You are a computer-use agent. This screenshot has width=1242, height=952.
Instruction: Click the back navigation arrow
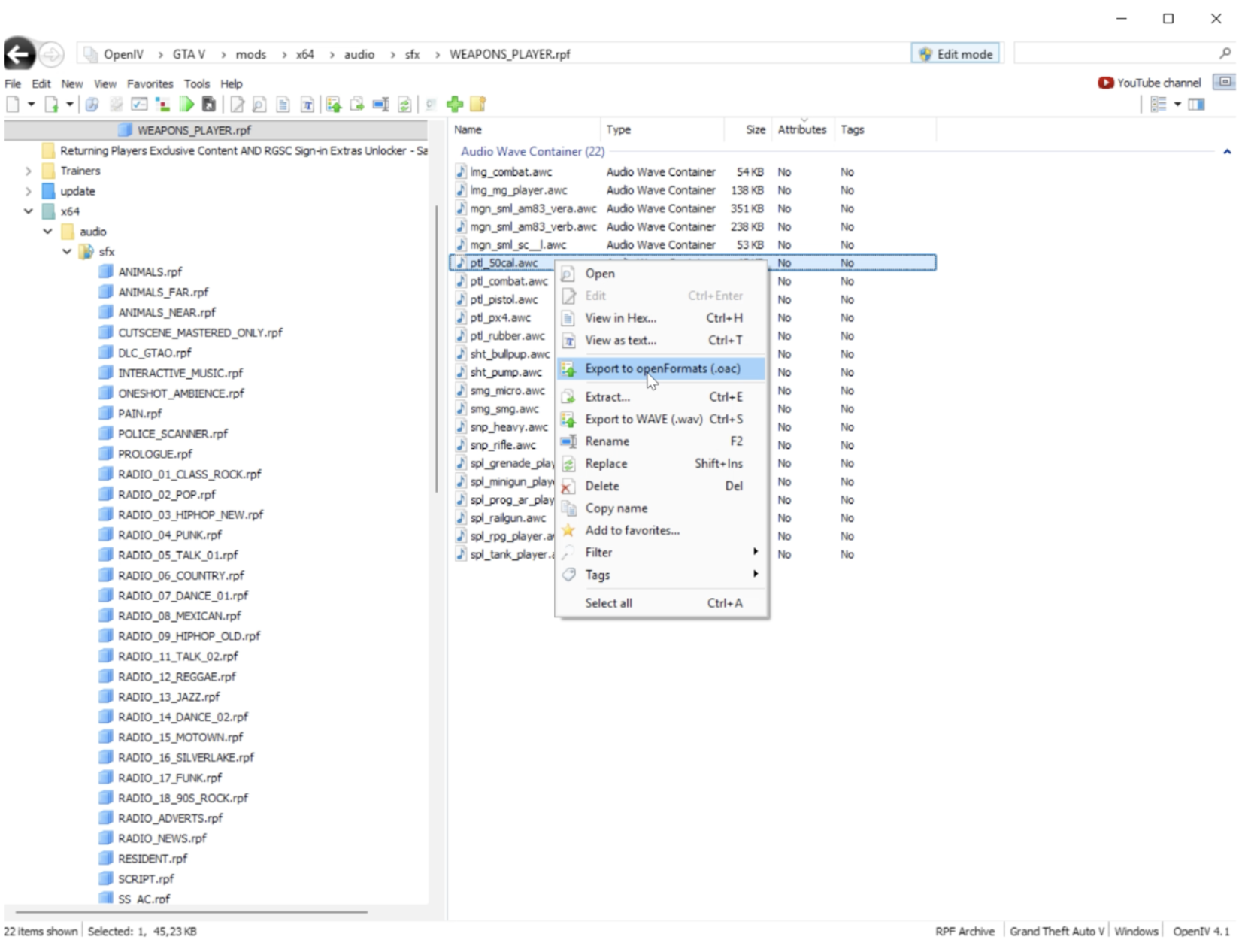(20, 54)
